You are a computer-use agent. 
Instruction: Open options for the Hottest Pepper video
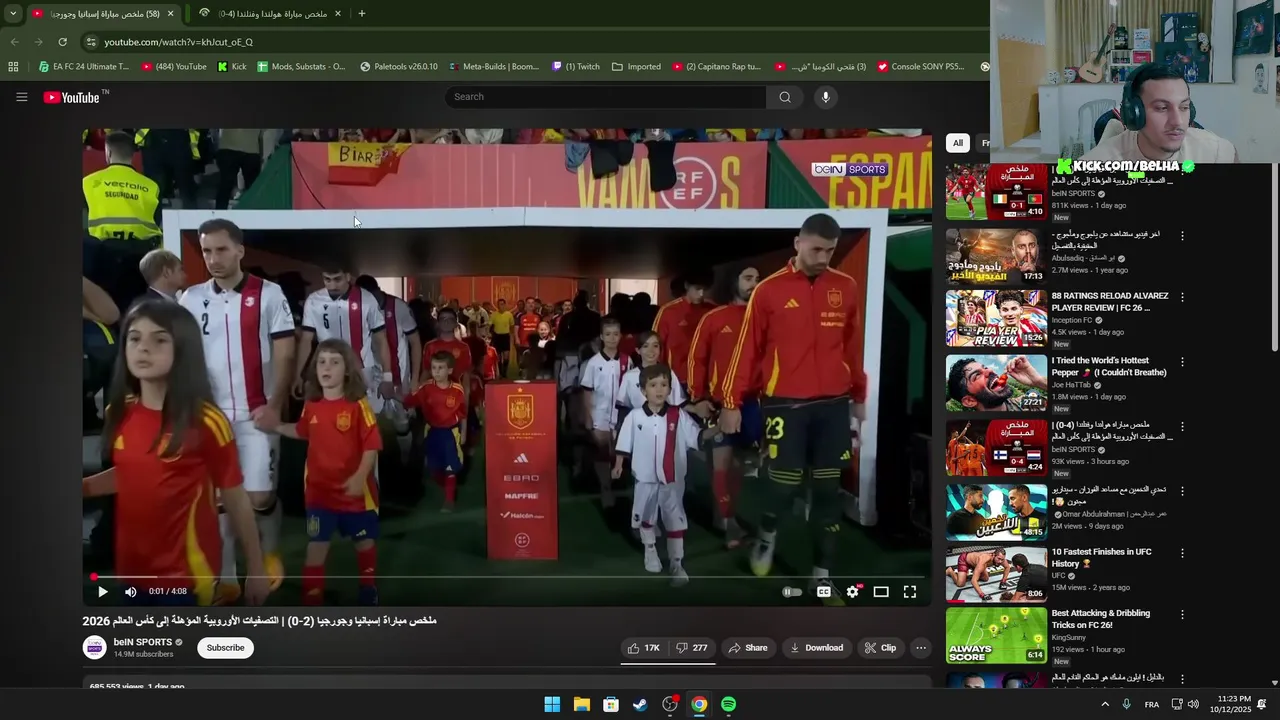pos(1182,362)
